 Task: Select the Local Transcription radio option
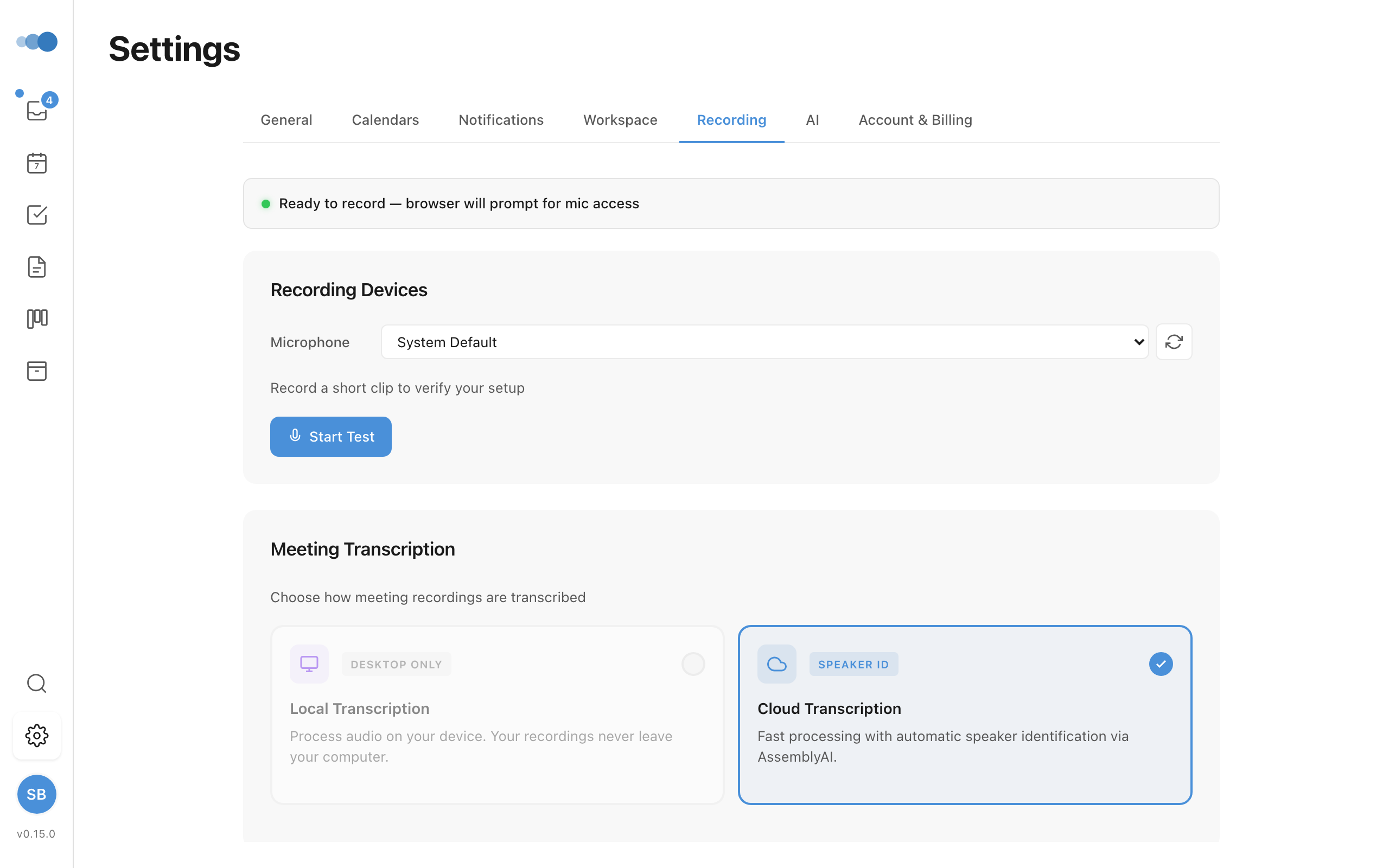693,664
